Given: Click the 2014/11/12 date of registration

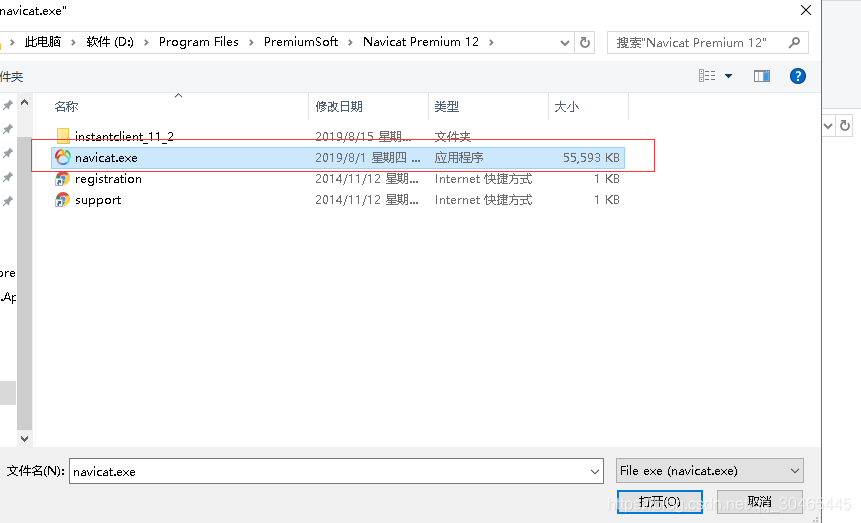Looking at the screenshot, I should [366, 179].
